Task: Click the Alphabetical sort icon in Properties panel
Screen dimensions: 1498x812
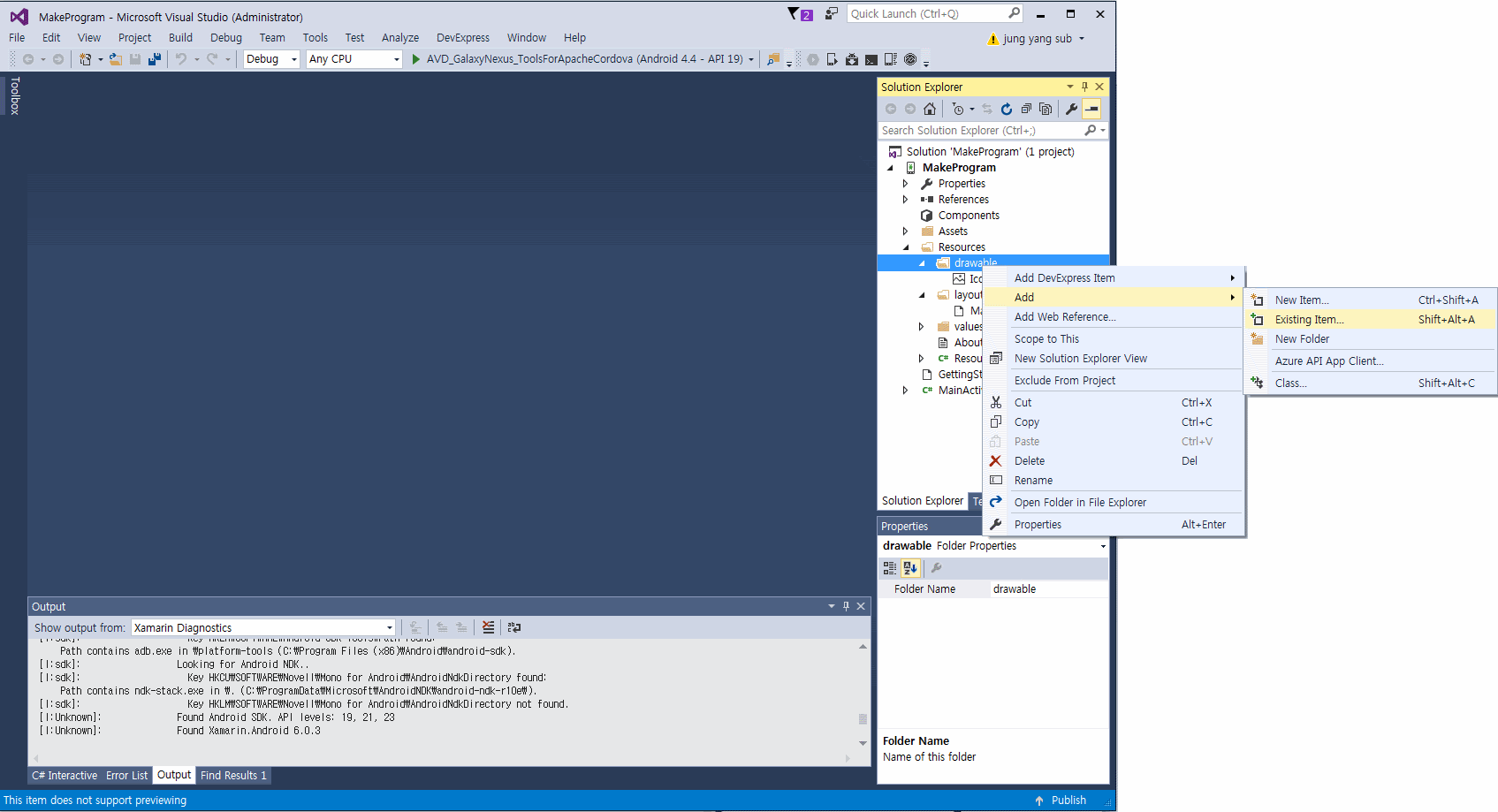Action: (x=910, y=568)
